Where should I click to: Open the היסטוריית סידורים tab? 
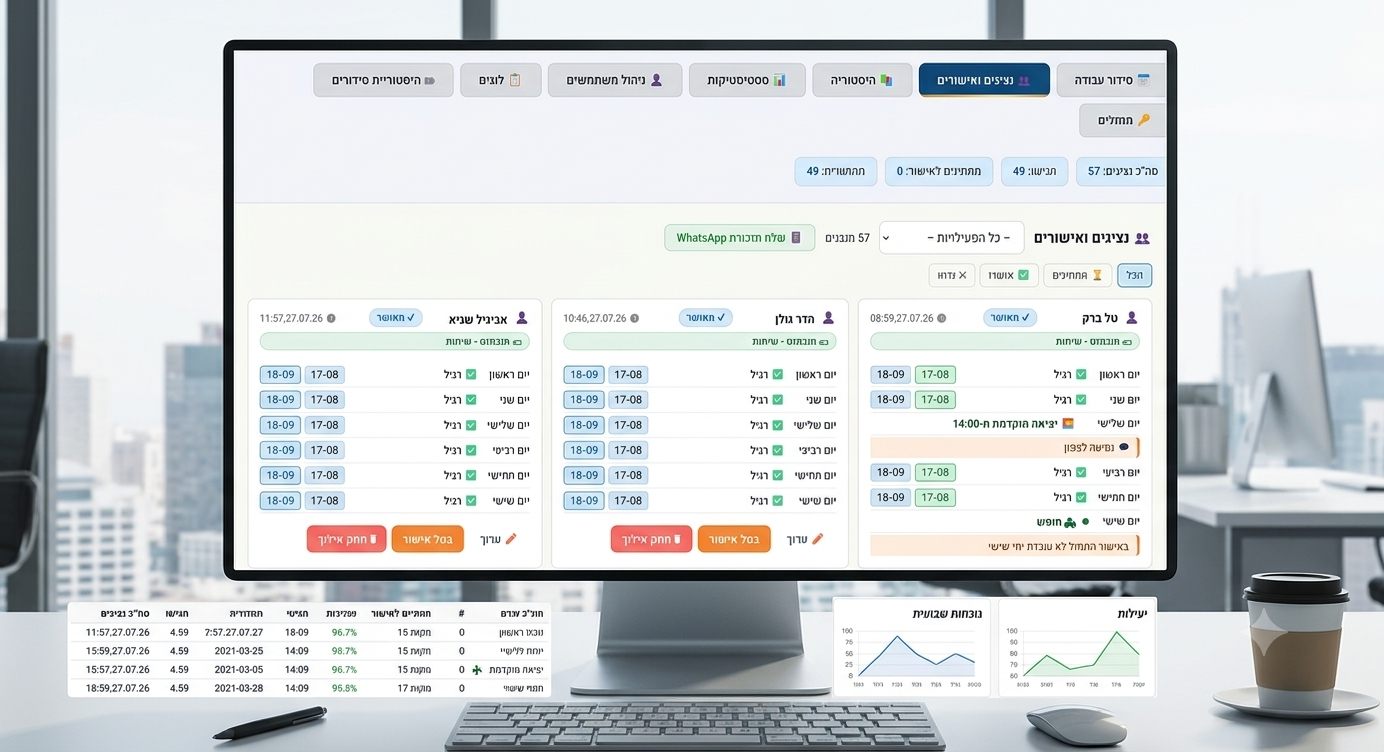(x=383, y=80)
